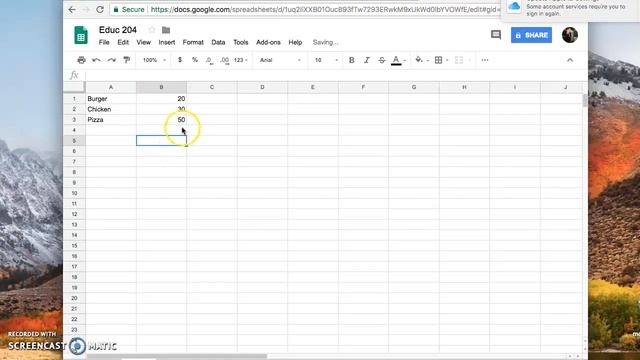
Task: Format as percent
Action: click(x=195, y=60)
